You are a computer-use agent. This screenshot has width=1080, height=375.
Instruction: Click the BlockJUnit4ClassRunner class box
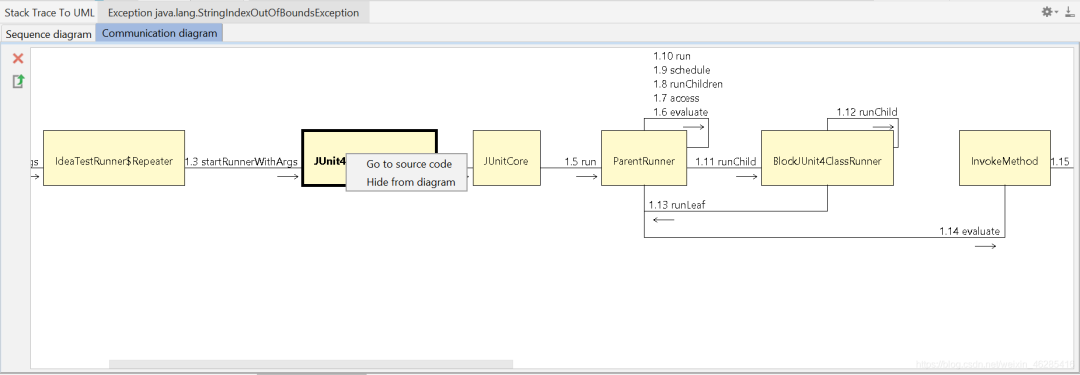(x=828, y=158)
